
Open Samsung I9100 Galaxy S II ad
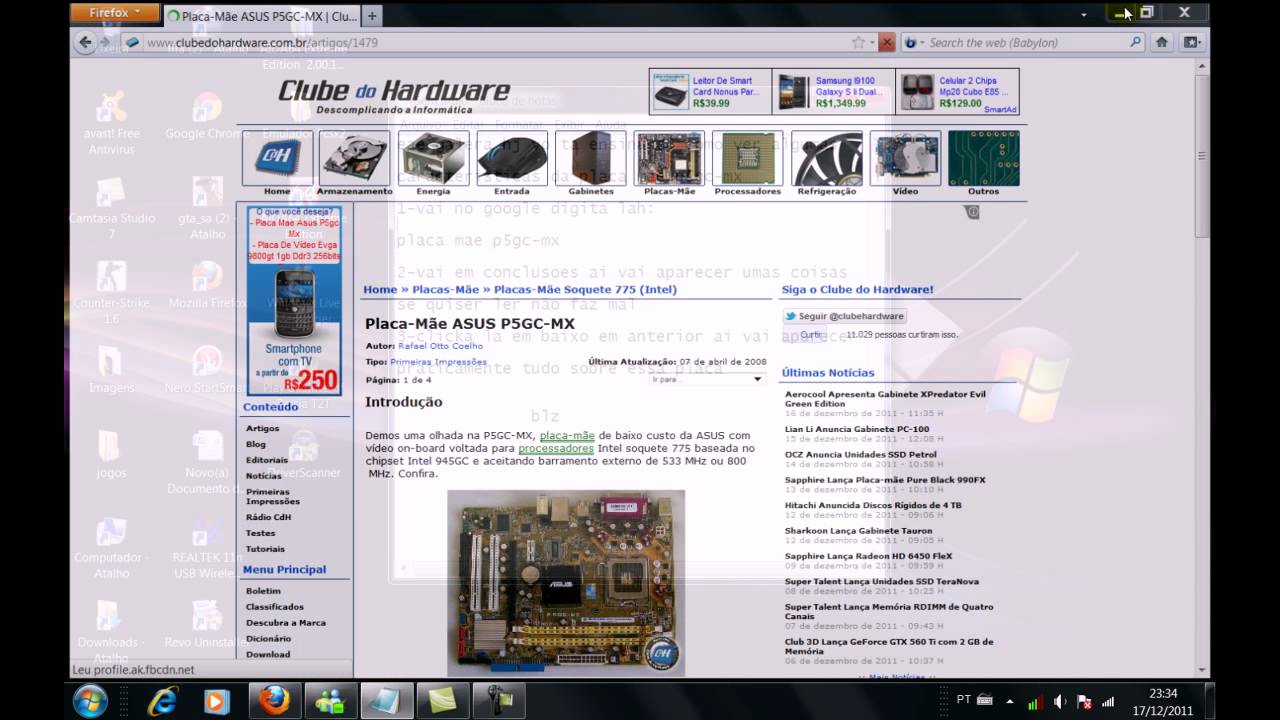834,92
